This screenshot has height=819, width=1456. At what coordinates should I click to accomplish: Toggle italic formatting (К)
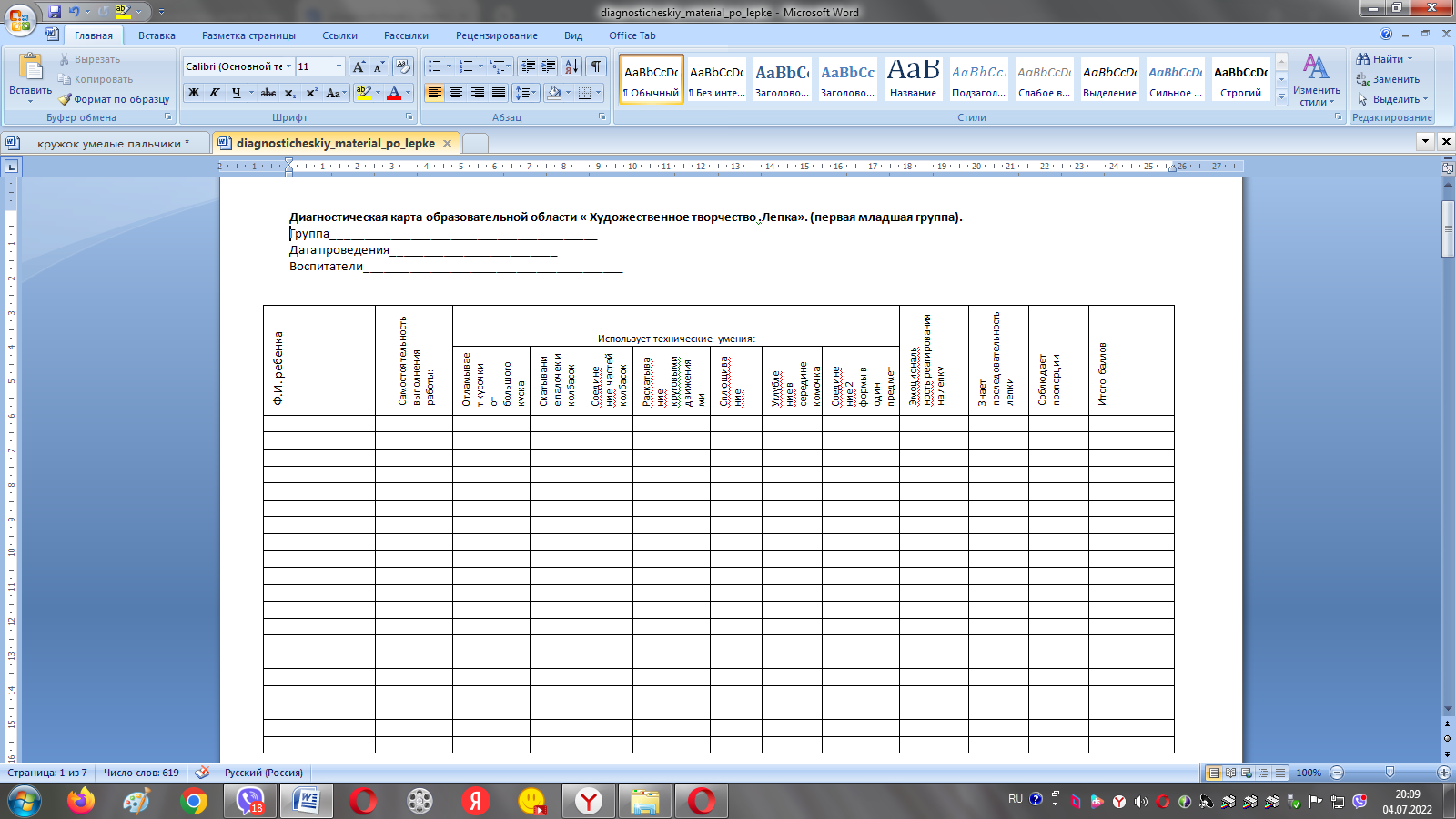point(215,93)
